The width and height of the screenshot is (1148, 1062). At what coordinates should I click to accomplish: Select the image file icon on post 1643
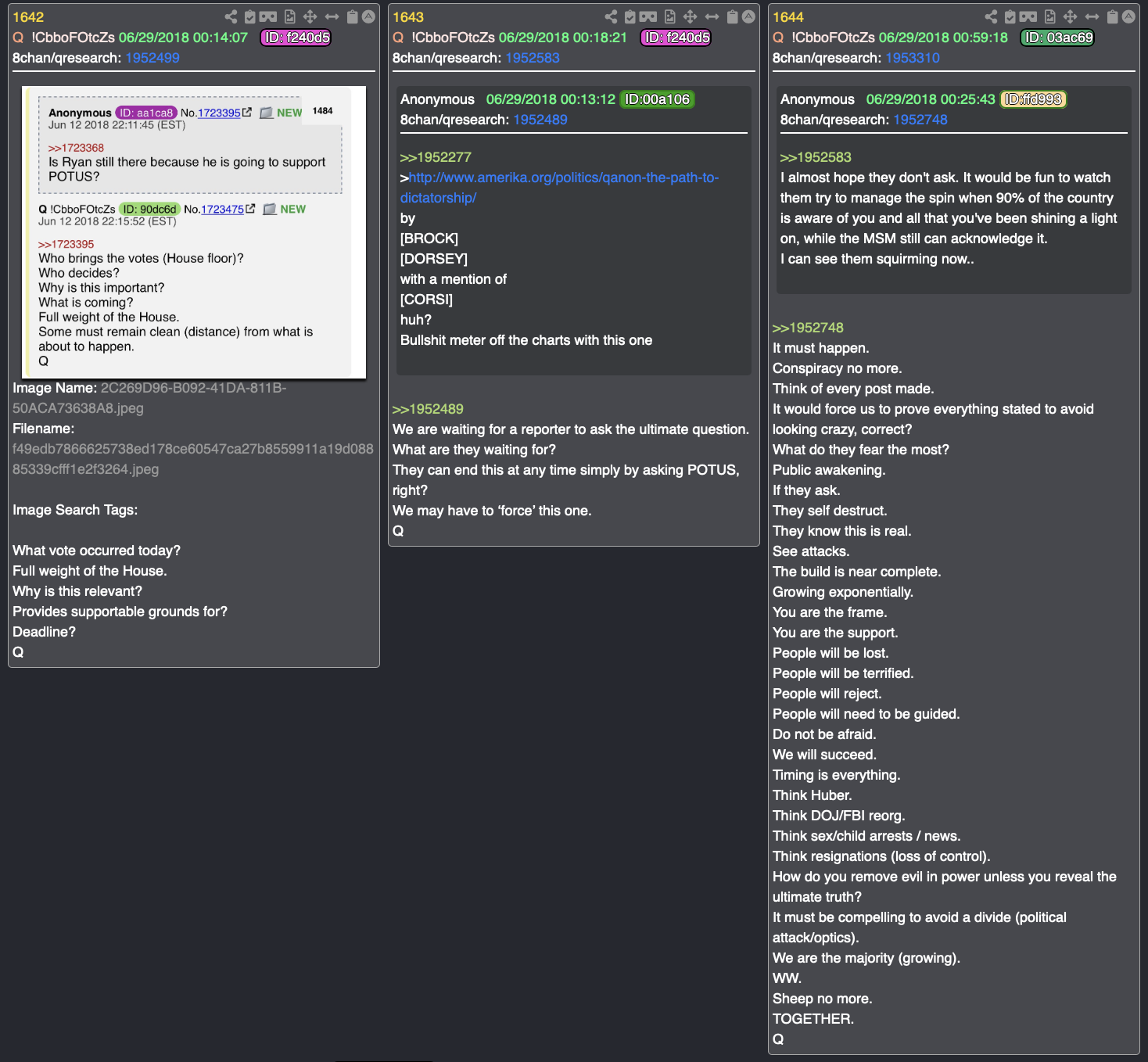coord(669,16)
